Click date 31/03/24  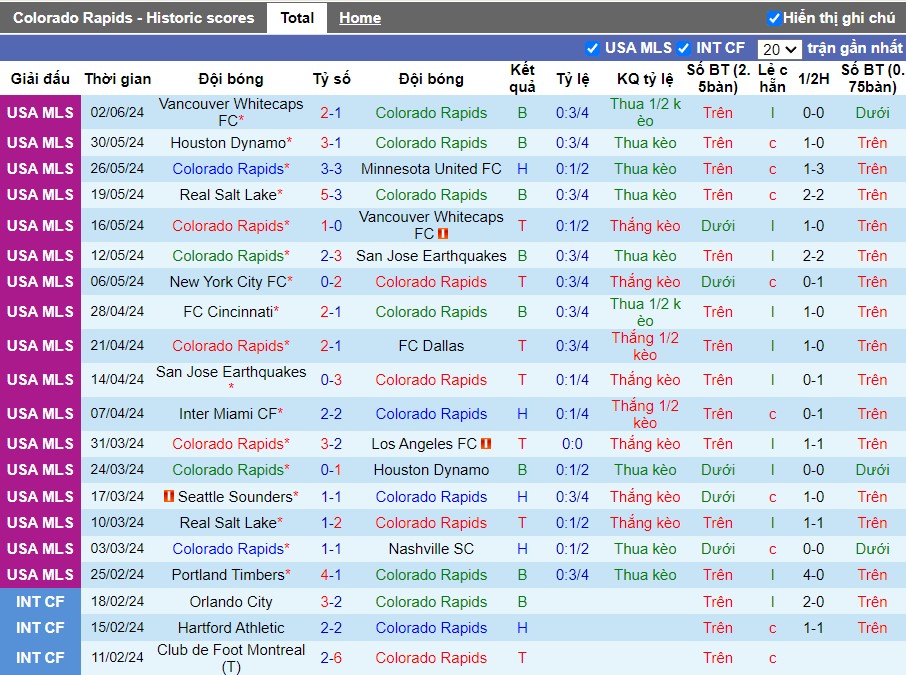tap(117, 444)
